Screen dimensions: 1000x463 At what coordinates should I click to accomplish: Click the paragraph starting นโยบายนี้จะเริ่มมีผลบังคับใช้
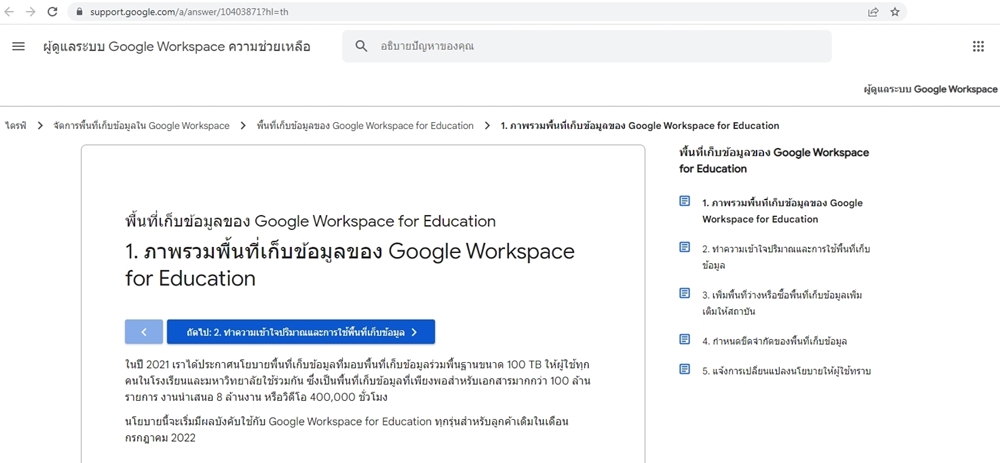[346, 430]
